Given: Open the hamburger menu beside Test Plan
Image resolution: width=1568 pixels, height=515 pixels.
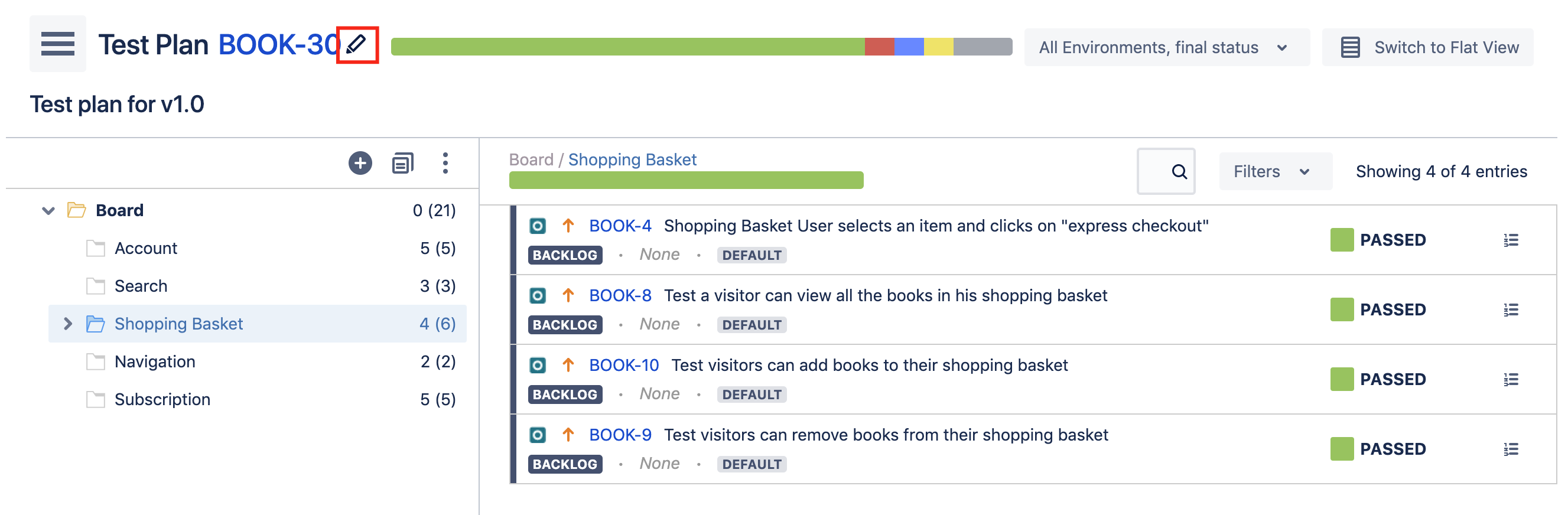Looking at the screenshot, I should [58, 44].
